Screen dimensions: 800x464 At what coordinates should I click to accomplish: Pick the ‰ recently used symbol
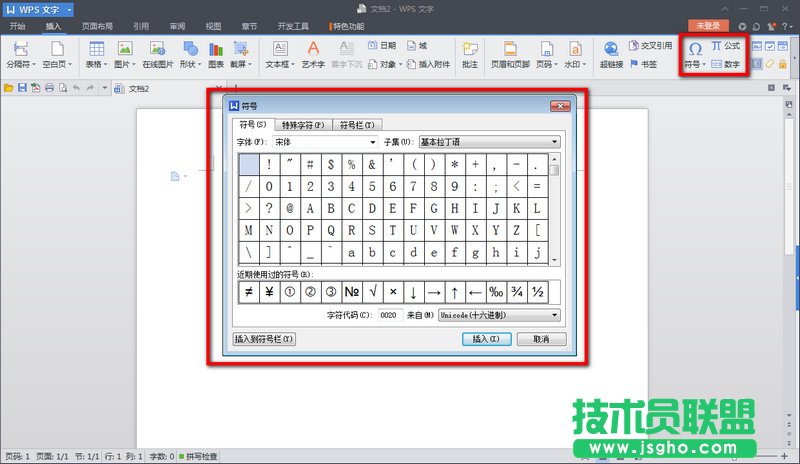tap(496, 292)
